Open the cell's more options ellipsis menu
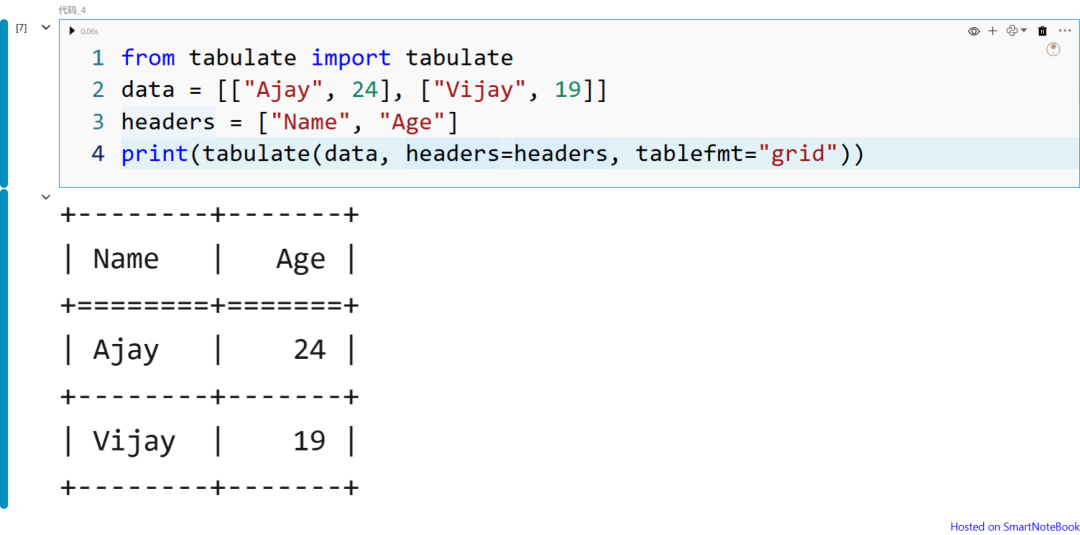Screen dimensions: 1080x535 point(1064,31)
